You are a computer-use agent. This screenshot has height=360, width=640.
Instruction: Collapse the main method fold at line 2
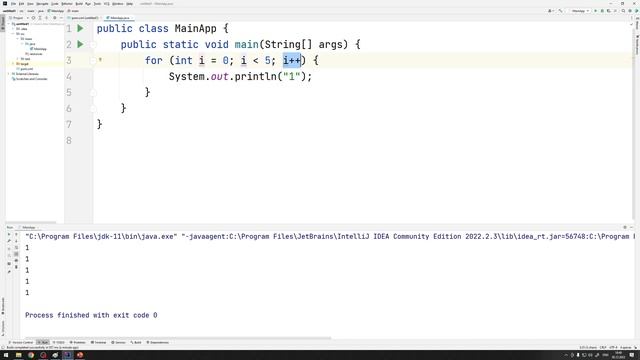(93, 44)
